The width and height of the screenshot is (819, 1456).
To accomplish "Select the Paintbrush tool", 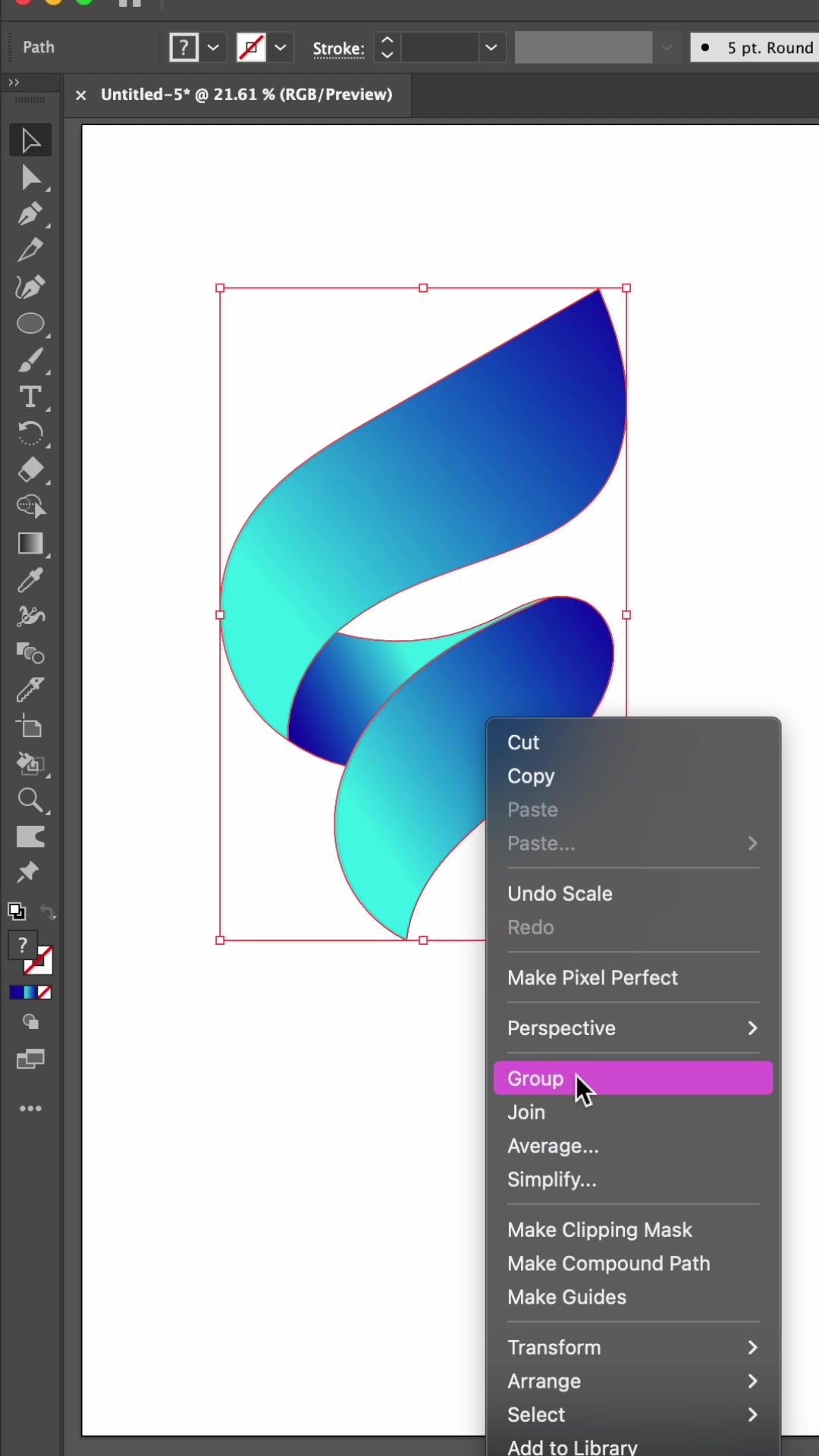I will pyautogui.click(x=30, y=361).
